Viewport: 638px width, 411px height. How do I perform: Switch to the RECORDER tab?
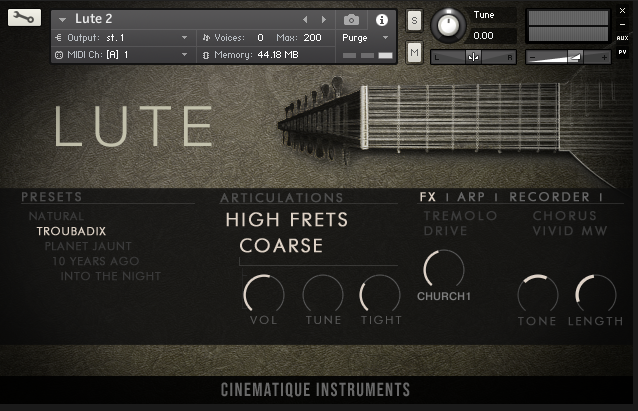point(550,197)
